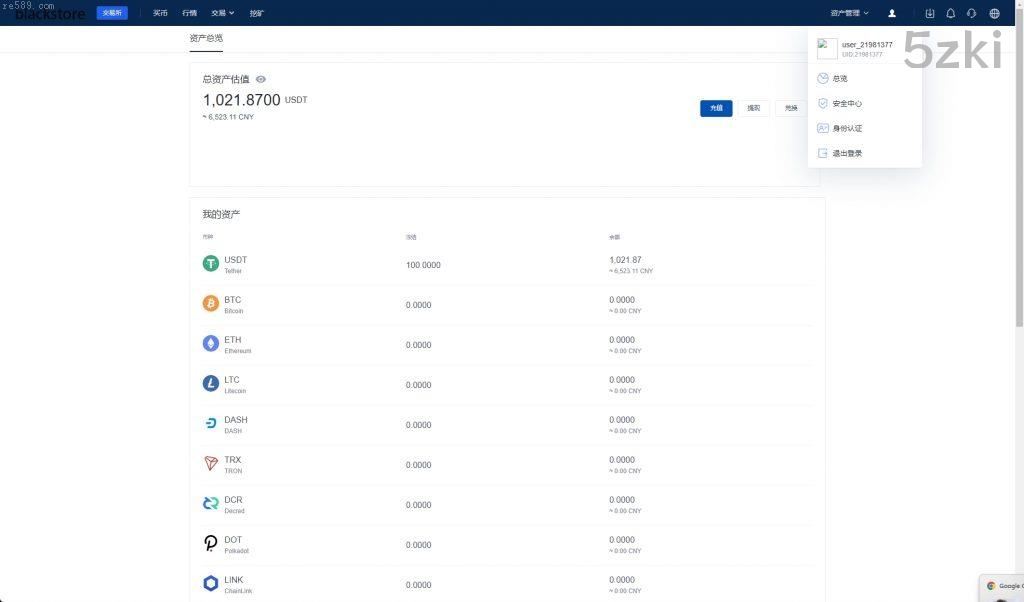
Task: Open language selector globe icon
Action: click(994, 13)
